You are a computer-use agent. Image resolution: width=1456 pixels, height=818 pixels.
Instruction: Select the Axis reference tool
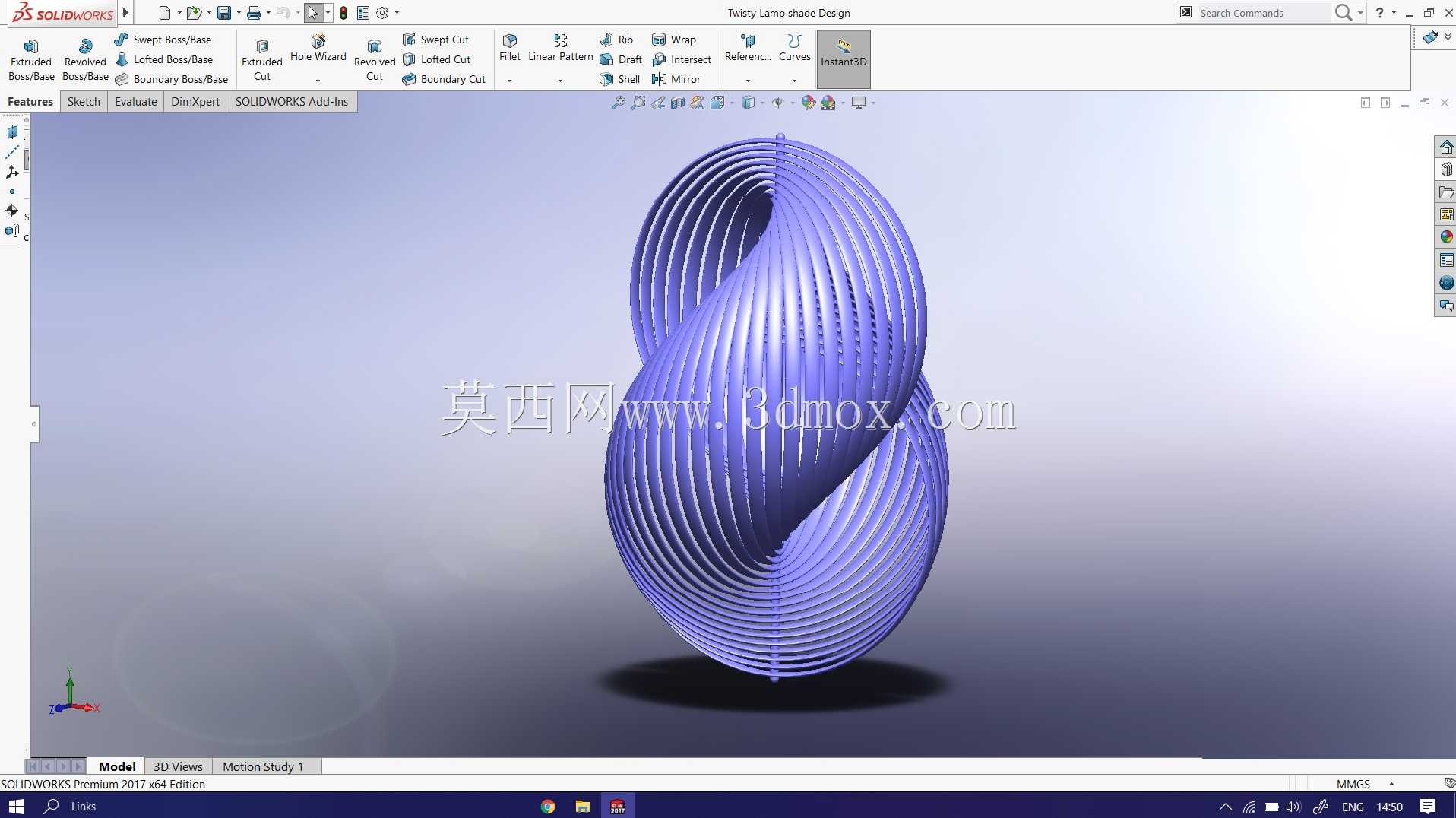pos(12,152)
